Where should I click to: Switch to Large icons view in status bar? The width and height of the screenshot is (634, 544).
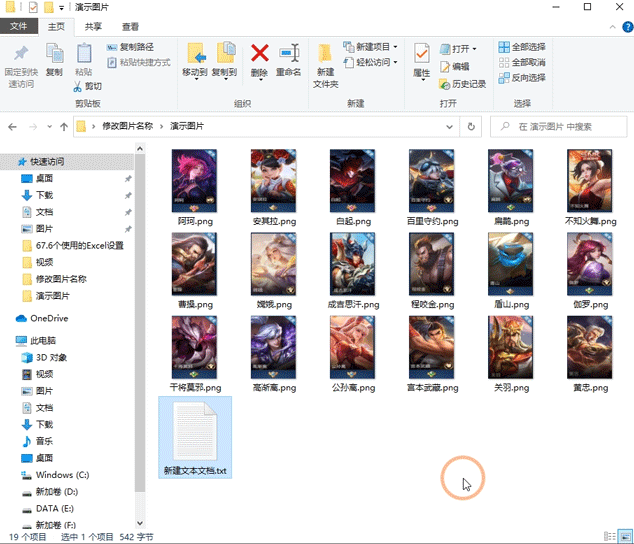pos(626,537)
